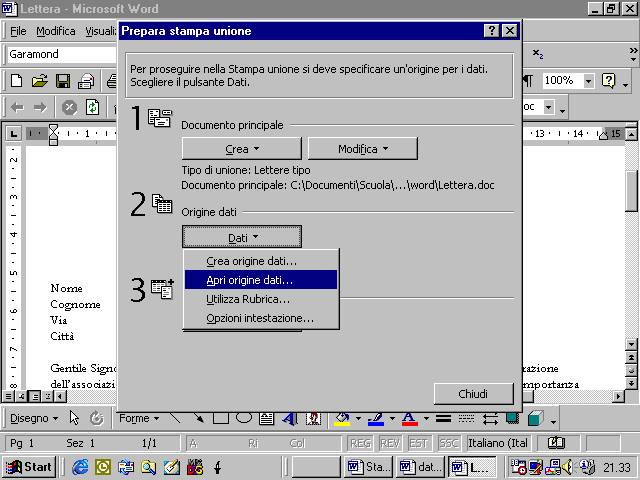The height and width of the screenshot is (480, 640).
Task: Select the Oval drawing tool
Action: [244, 418]
